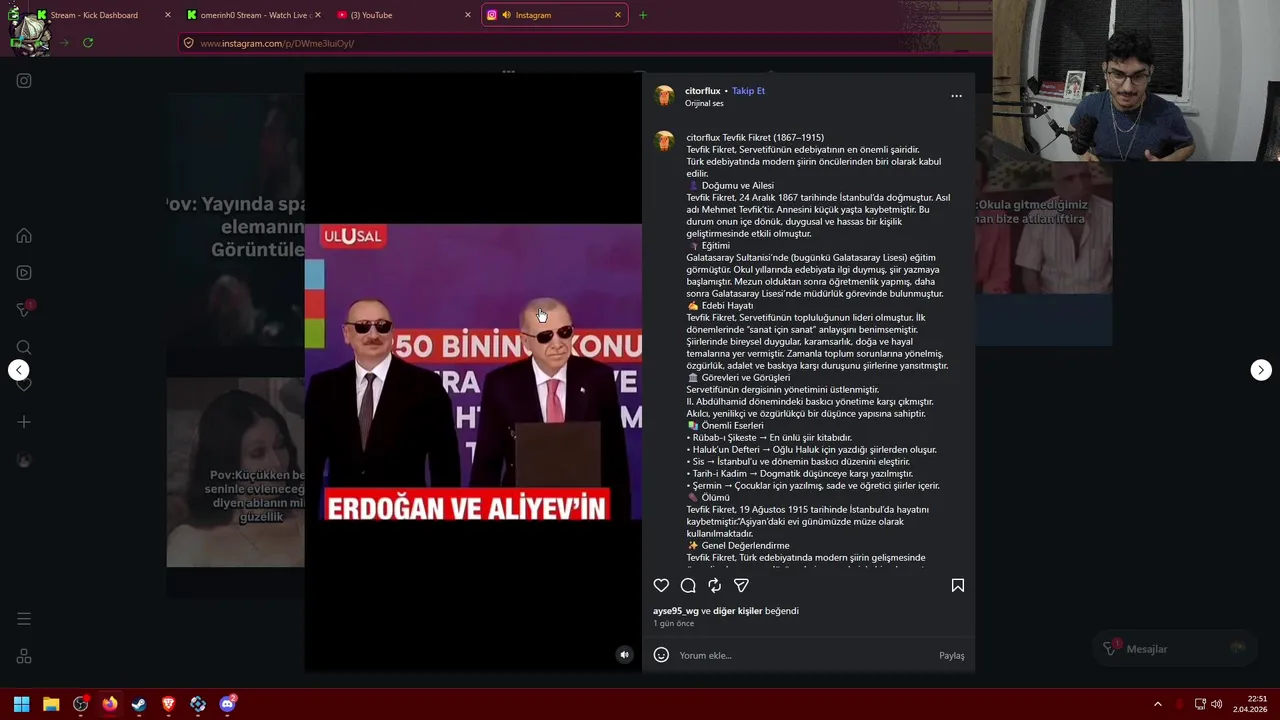1280x720 pixels.
Task: Open direct messages icon in sidebar
Action: 24,310
